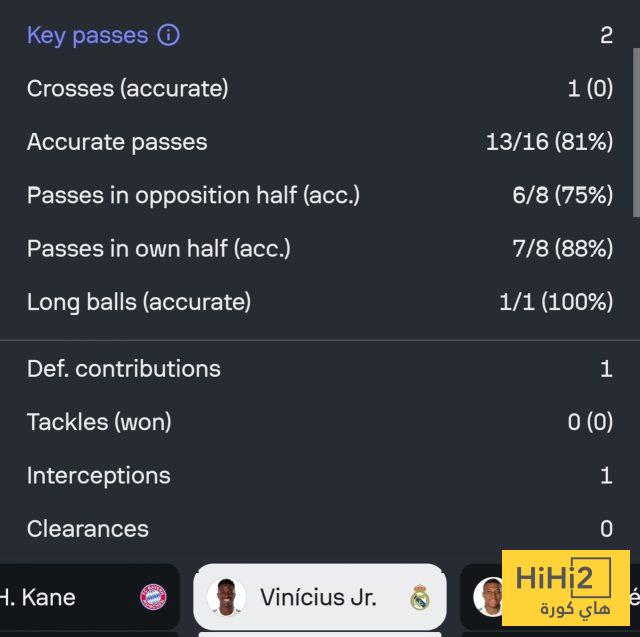The image size is (640, 637).
Task: Click the Tackles (won) stat row
Action: [x=320, y=422]
